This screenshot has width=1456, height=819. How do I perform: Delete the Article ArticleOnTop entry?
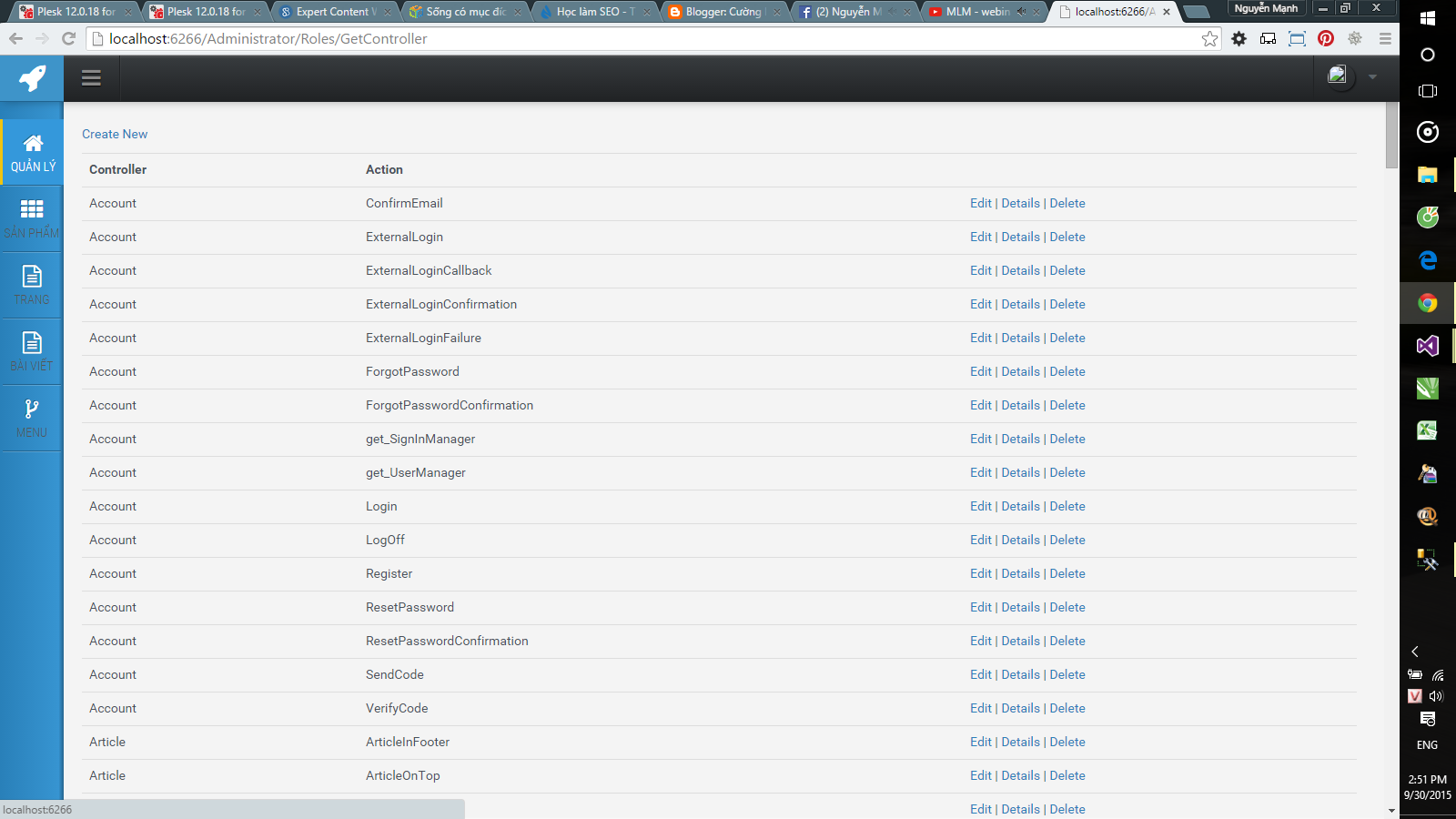pos(1067,775)
